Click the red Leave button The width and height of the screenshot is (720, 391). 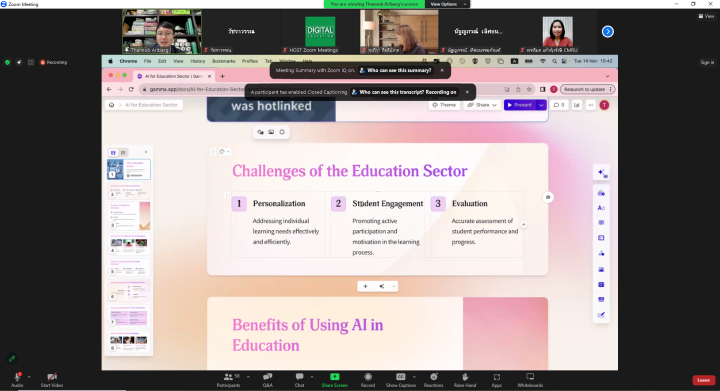point(703,380)
